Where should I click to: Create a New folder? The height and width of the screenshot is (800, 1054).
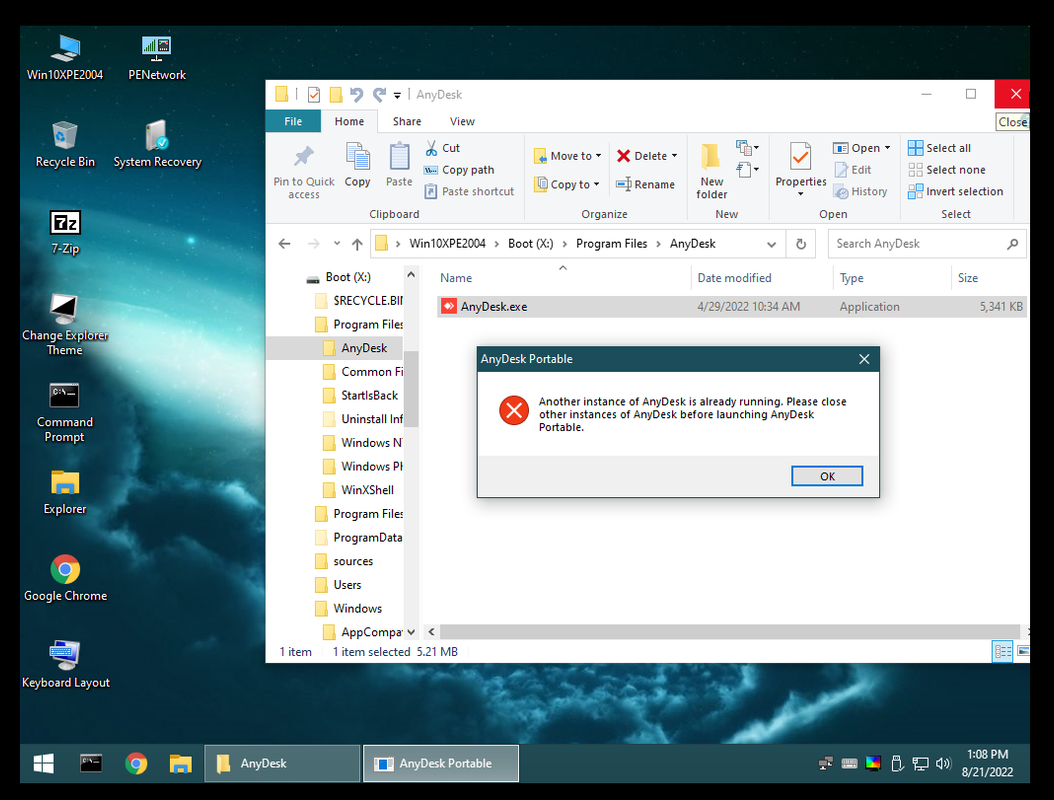point(711,171)
